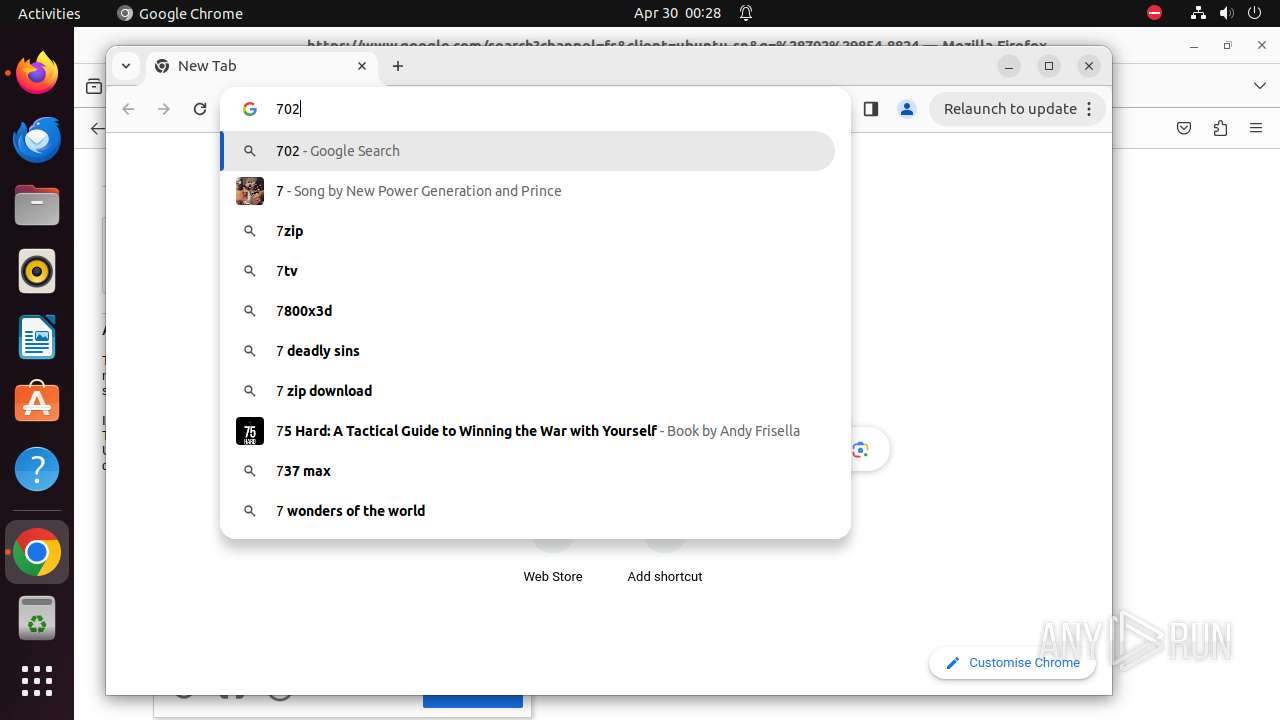Click the Google Chrome dock icon
The image size is (1280, 720).
point(37,552)
